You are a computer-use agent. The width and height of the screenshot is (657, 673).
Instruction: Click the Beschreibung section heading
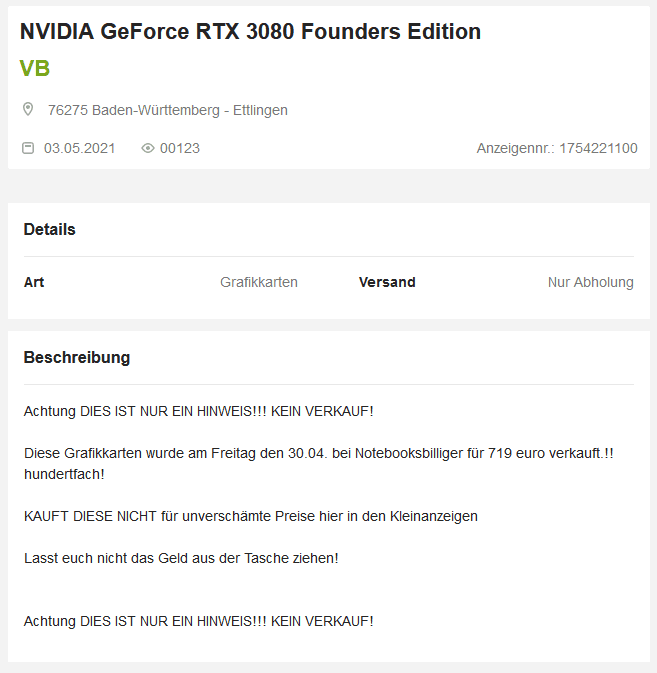tap(77, 357)
